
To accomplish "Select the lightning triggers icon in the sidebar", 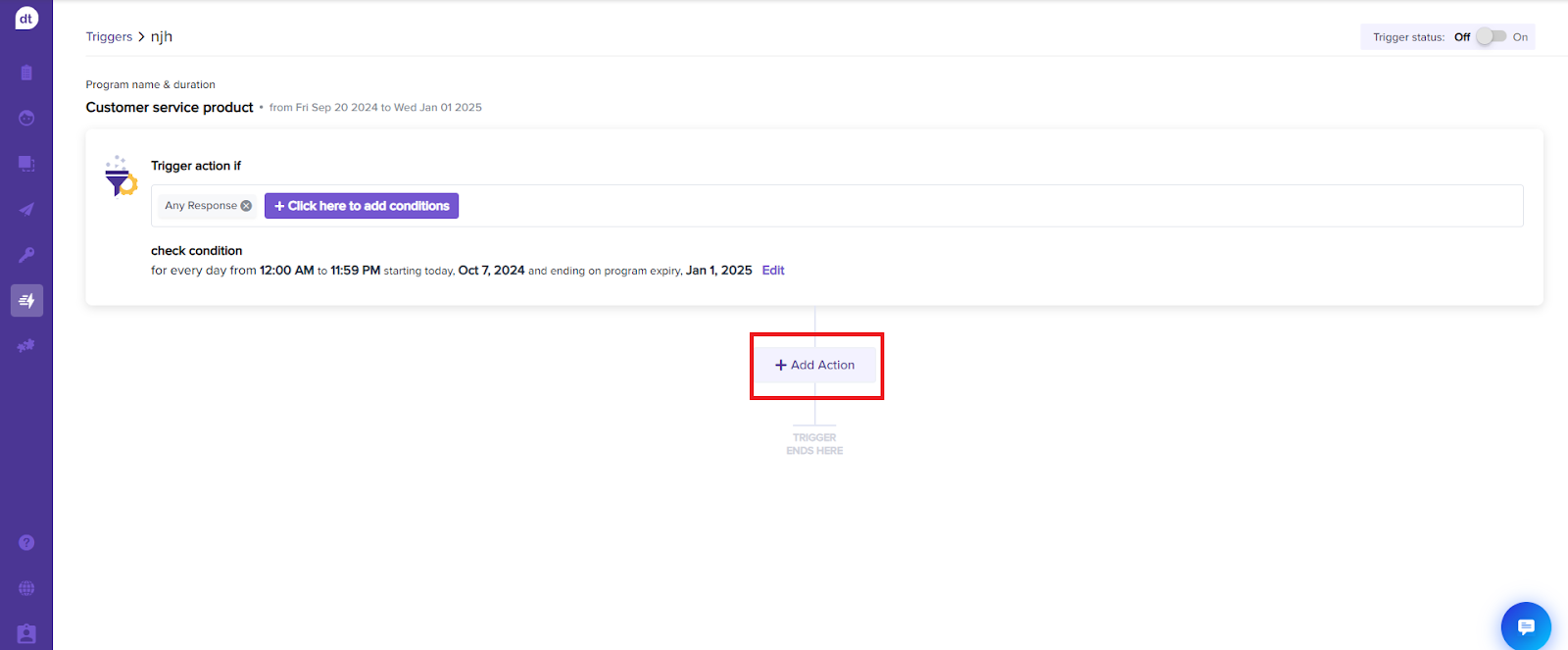I will [26, 300].
